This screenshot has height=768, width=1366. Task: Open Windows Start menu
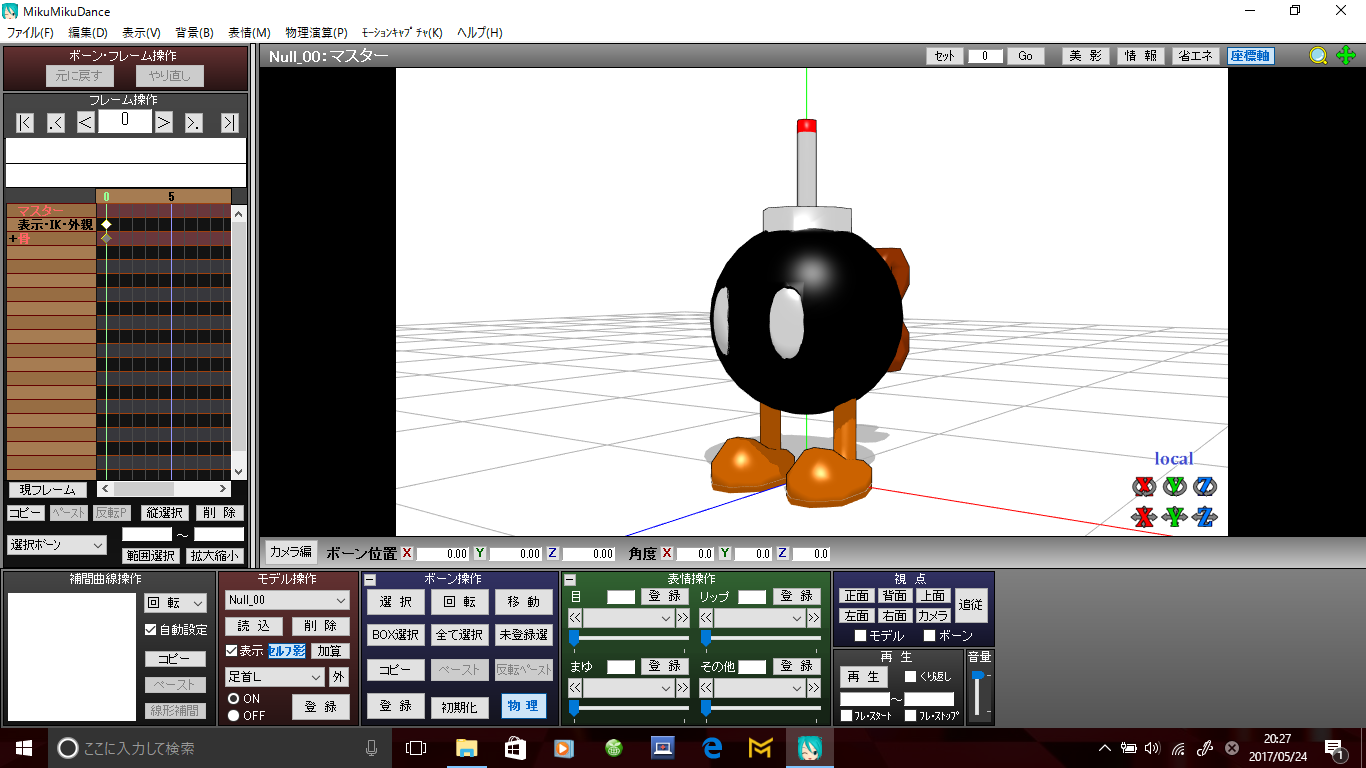pyautogui.click(x=22, y=748)
